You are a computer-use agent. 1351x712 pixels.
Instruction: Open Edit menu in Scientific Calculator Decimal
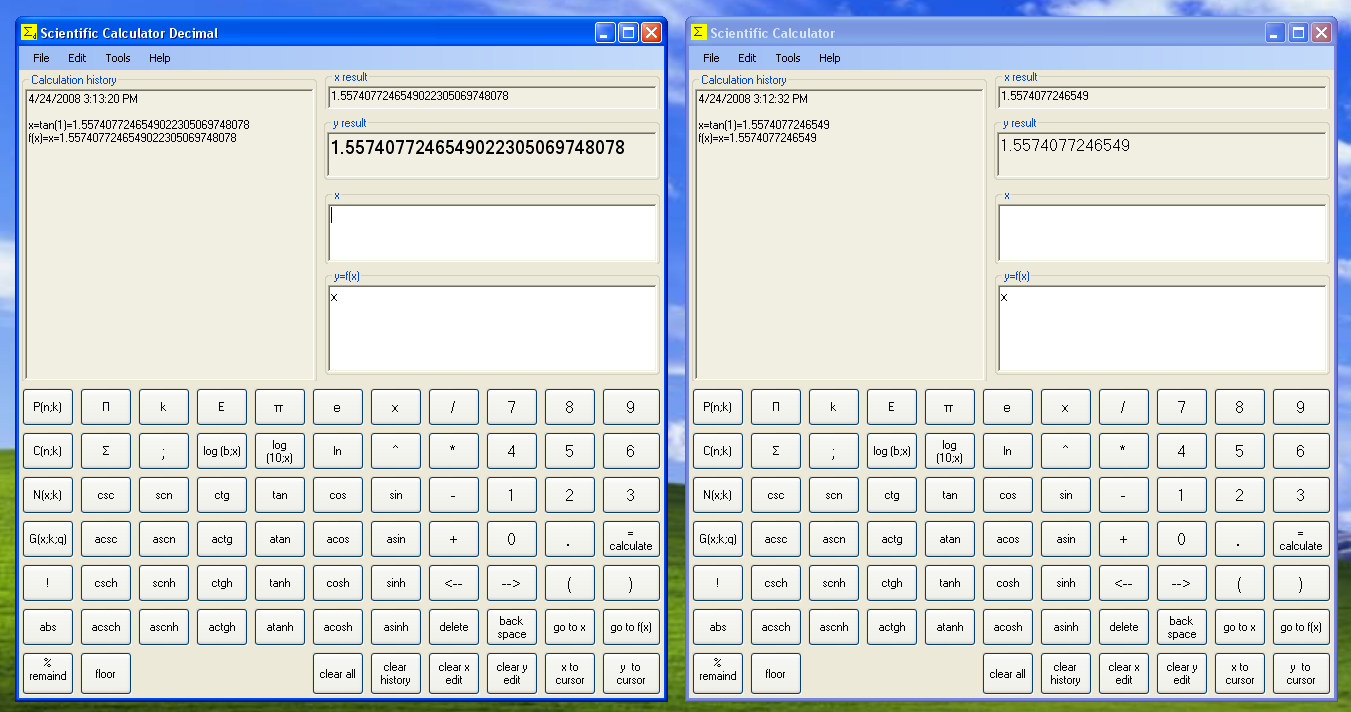[x=77, y=58]
